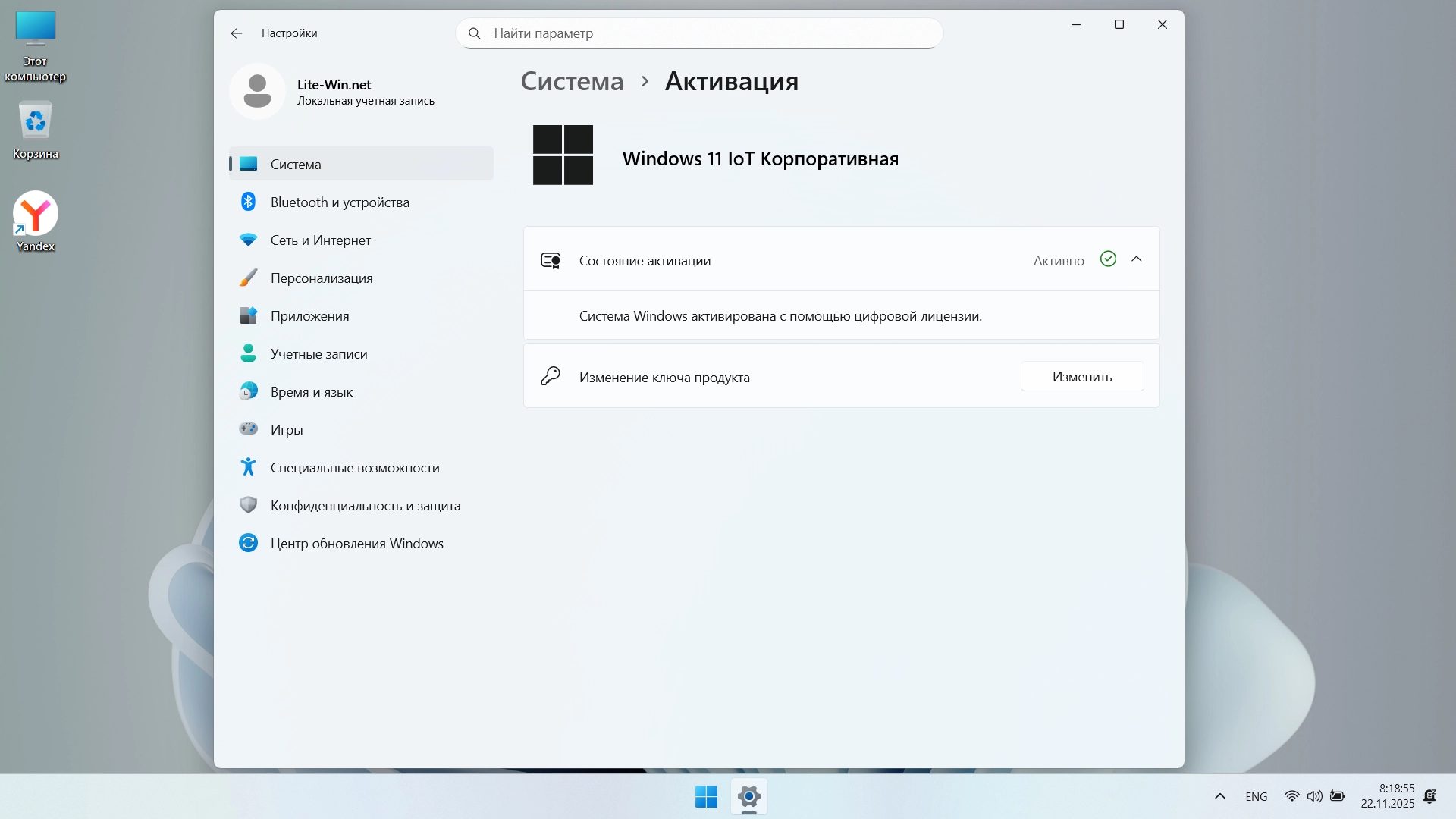Click the Lite-Win.net account avatar
Viewport: 1456px width, 819px height.
tap(258, 92)
